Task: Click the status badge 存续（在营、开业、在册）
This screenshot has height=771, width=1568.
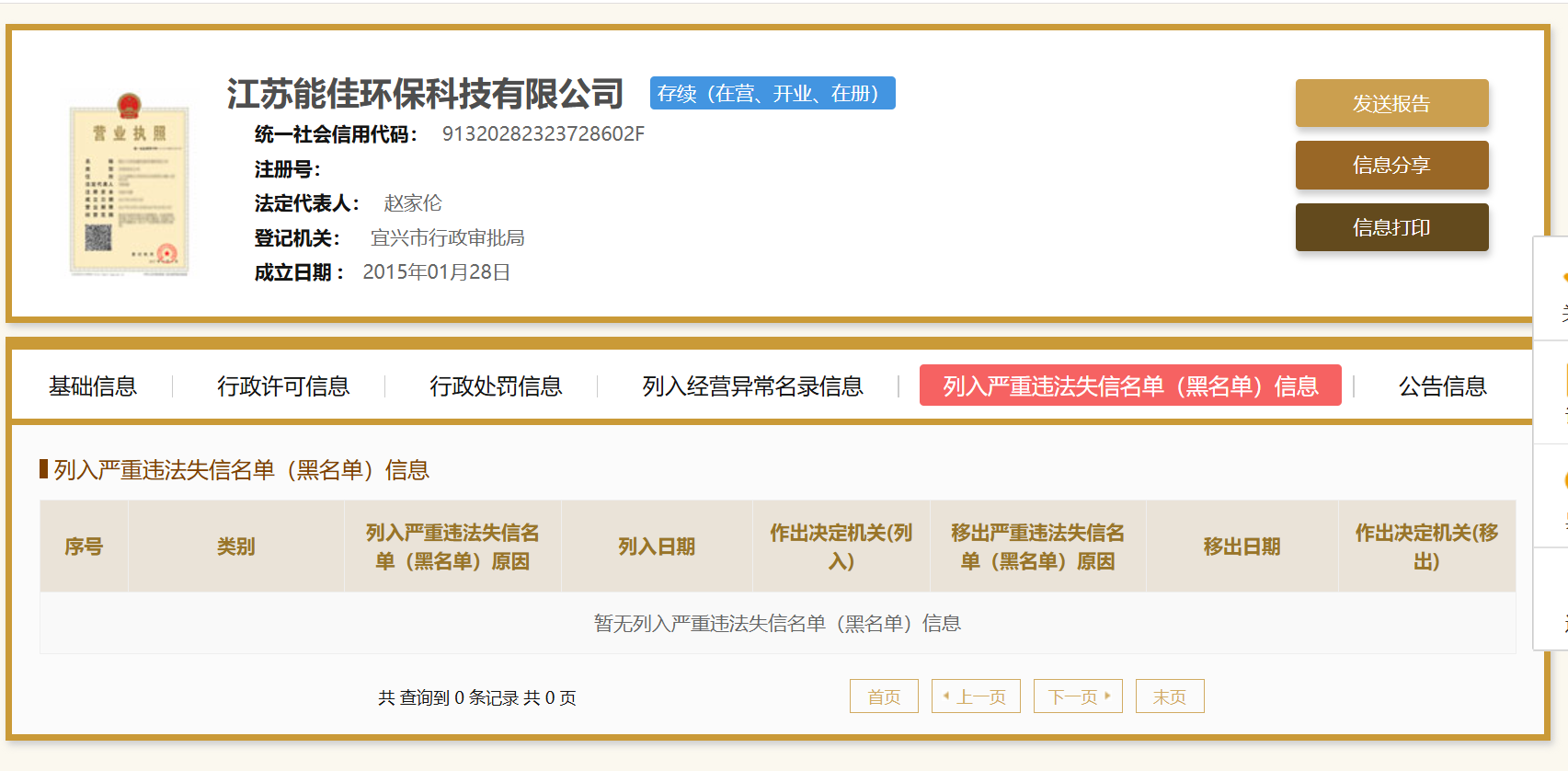Action: click(773, 93)
